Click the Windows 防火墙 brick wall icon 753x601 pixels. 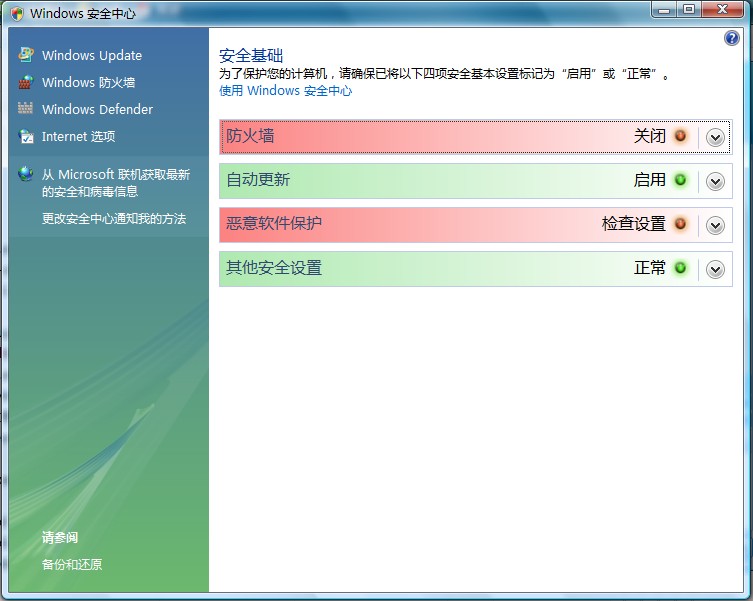pos(26,82)
